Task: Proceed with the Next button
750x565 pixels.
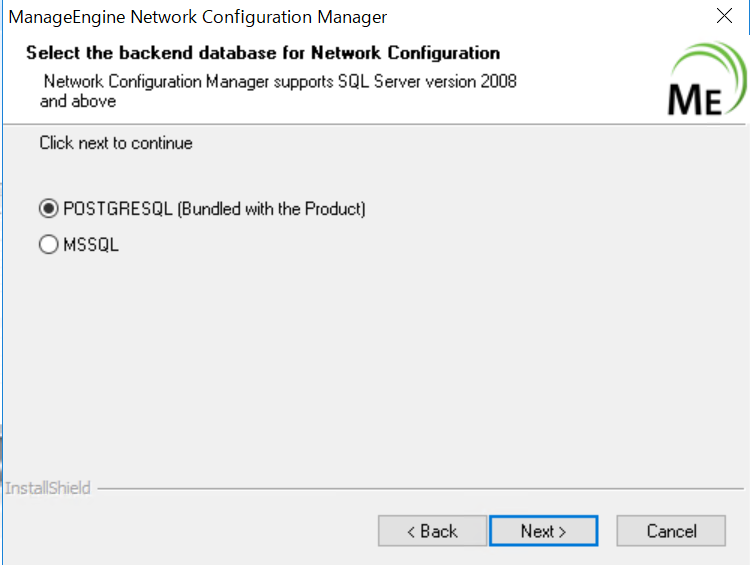Action: [543, 531]
